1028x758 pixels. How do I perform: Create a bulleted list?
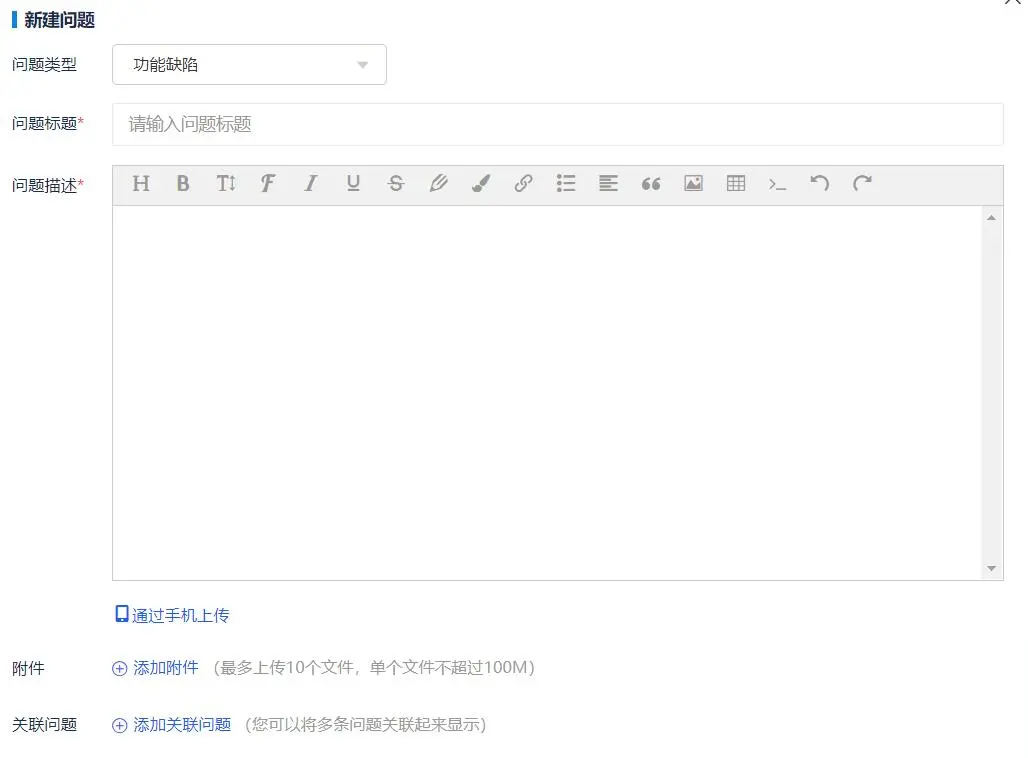[565, 183]
